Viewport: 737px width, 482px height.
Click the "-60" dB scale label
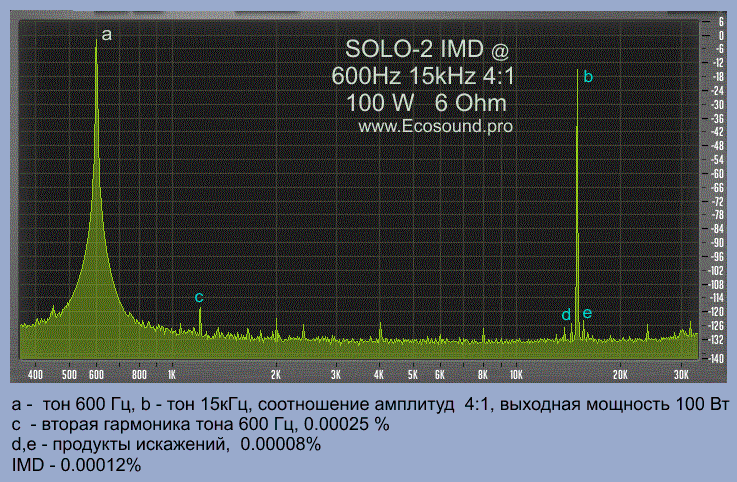[x=718, y=174]
